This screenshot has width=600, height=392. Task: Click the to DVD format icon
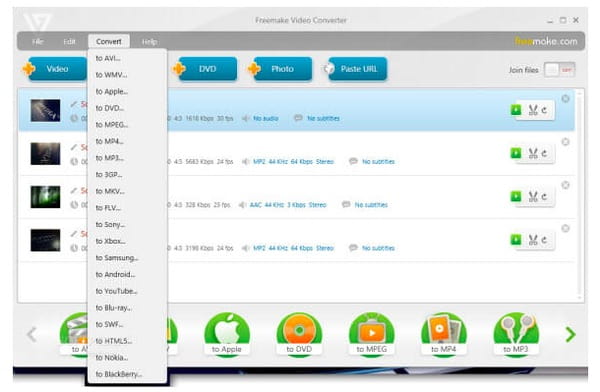pos(299,335)
